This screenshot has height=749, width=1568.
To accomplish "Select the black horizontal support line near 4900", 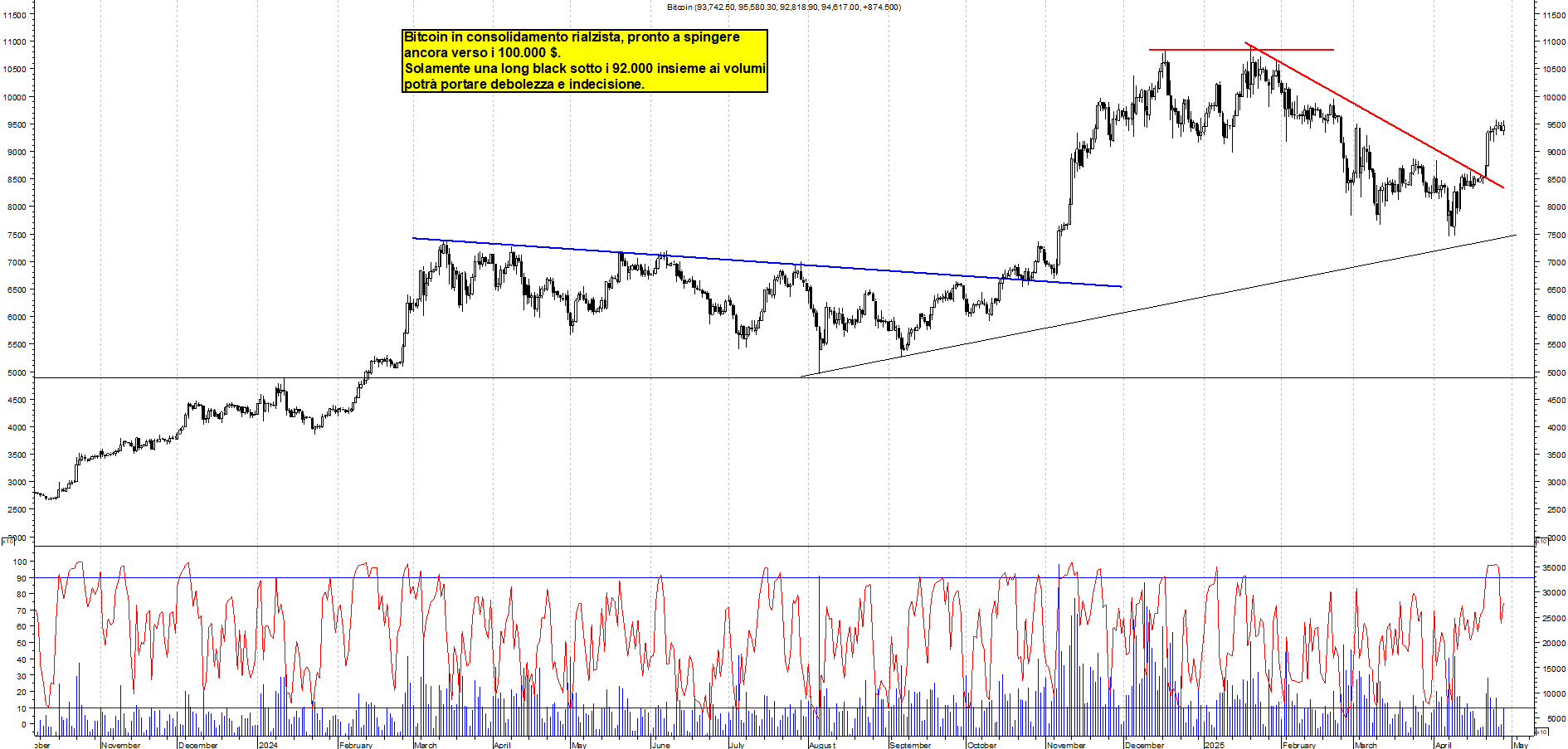I will [x=783, y=378].
